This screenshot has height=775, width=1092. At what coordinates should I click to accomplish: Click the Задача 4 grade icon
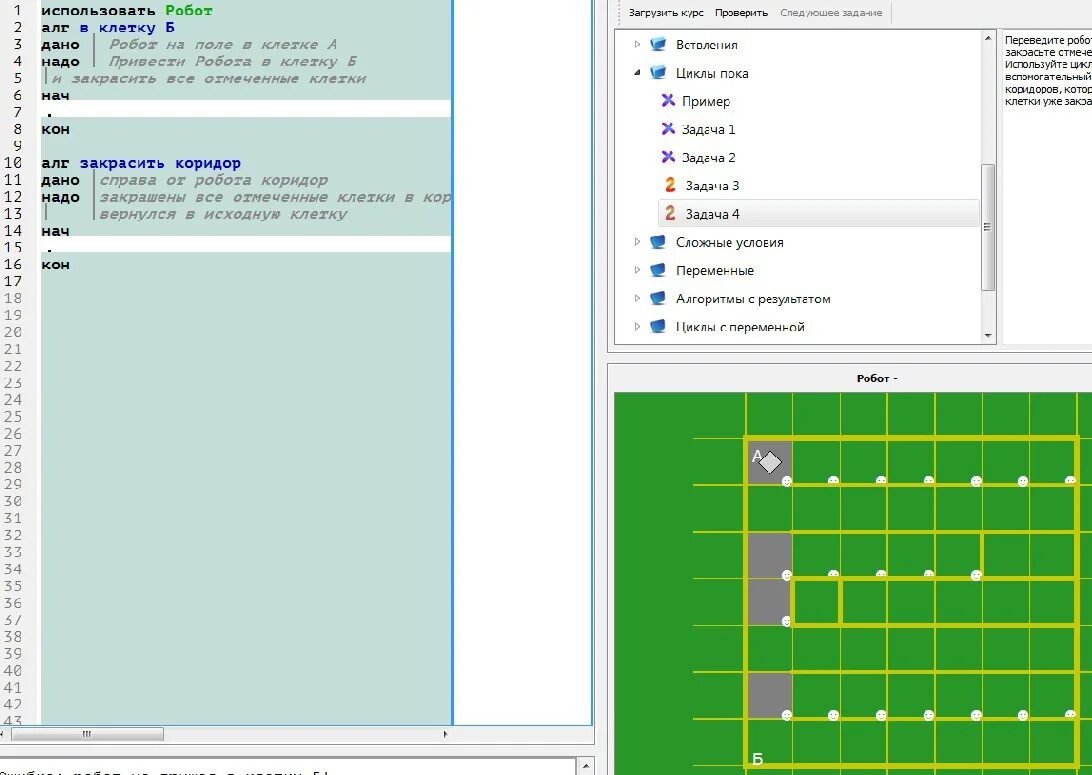point(670,214)
